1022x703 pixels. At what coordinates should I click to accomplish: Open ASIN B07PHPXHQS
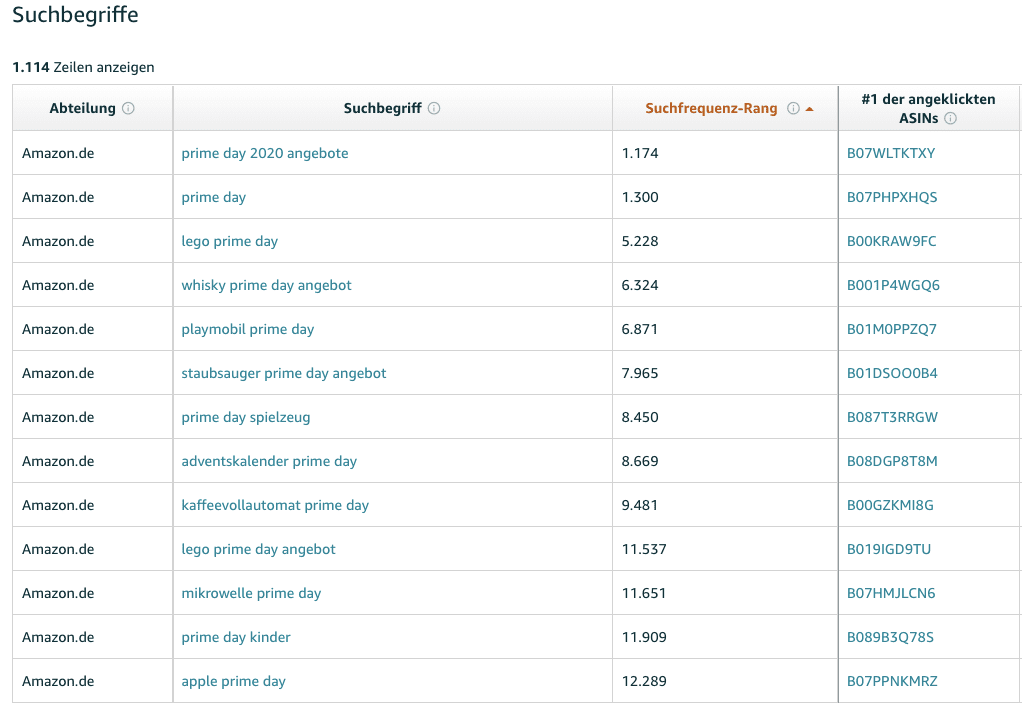892,197
